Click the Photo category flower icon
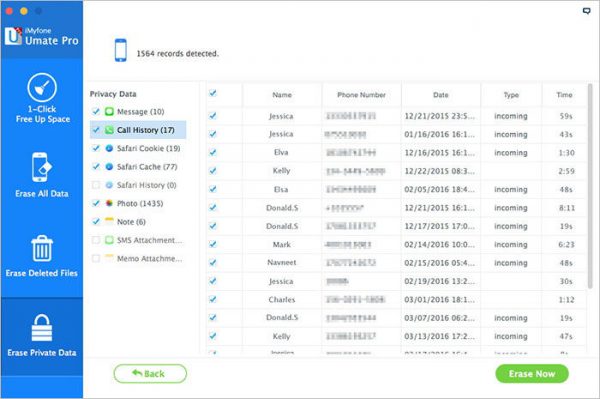 109,204
